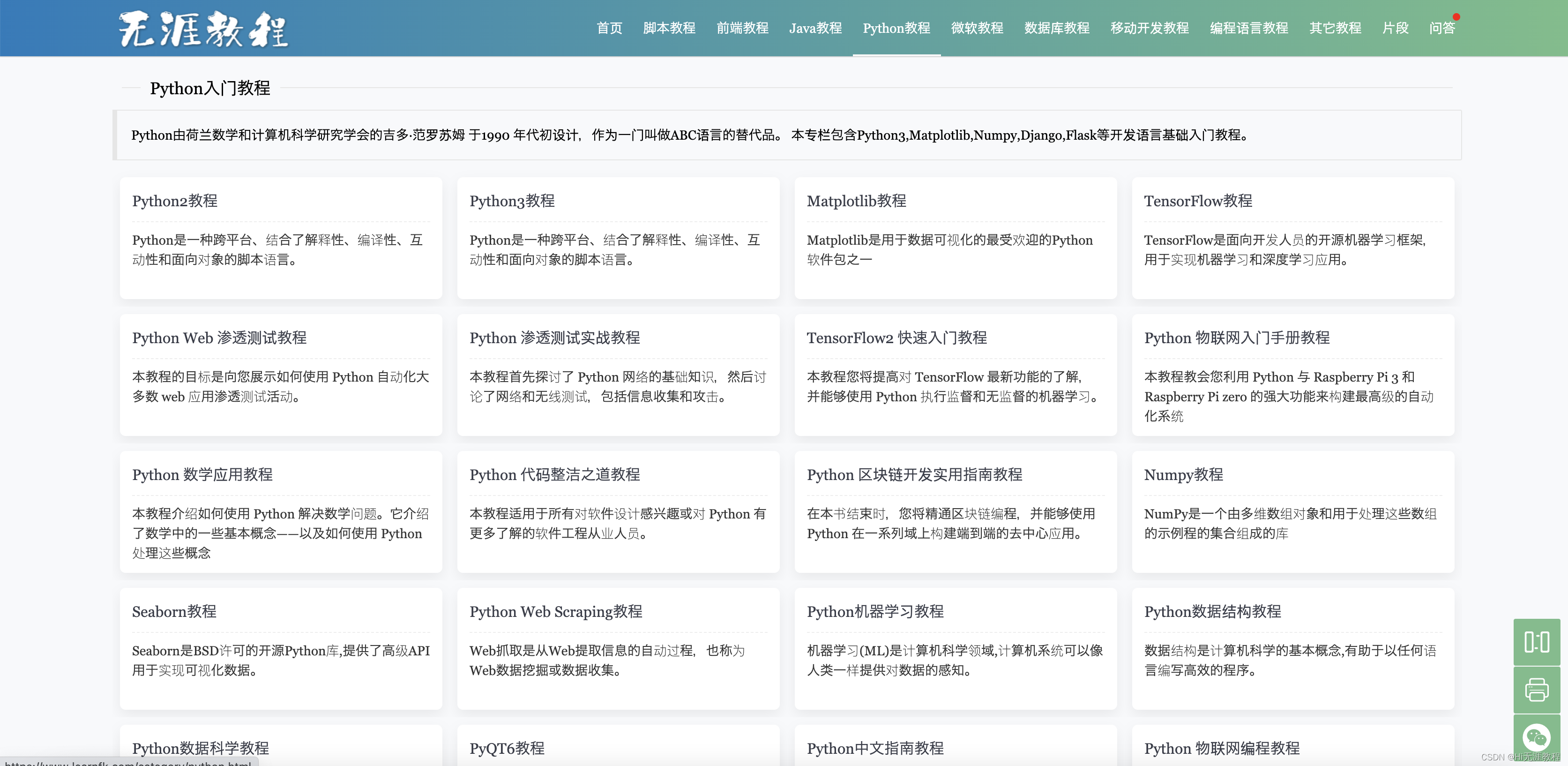Open the WeChat floating icon

(1536, 737)
